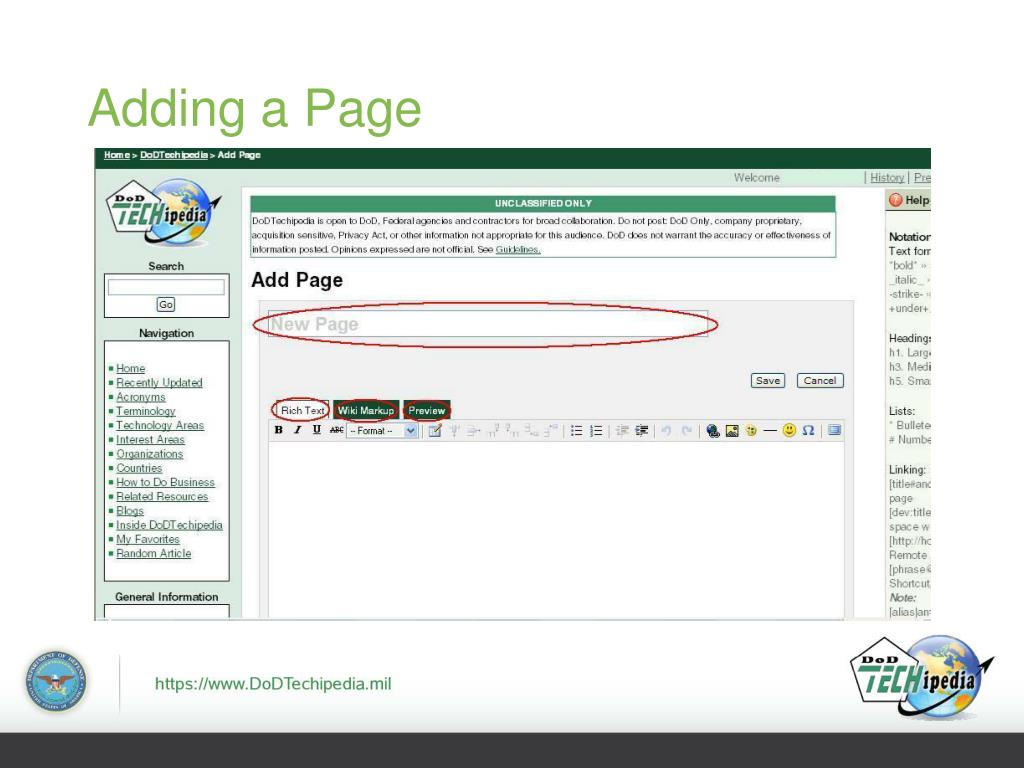The width and height of the screenshot is (1024, 768).
Task: Open the Interest Areas link
Action: 150,440
